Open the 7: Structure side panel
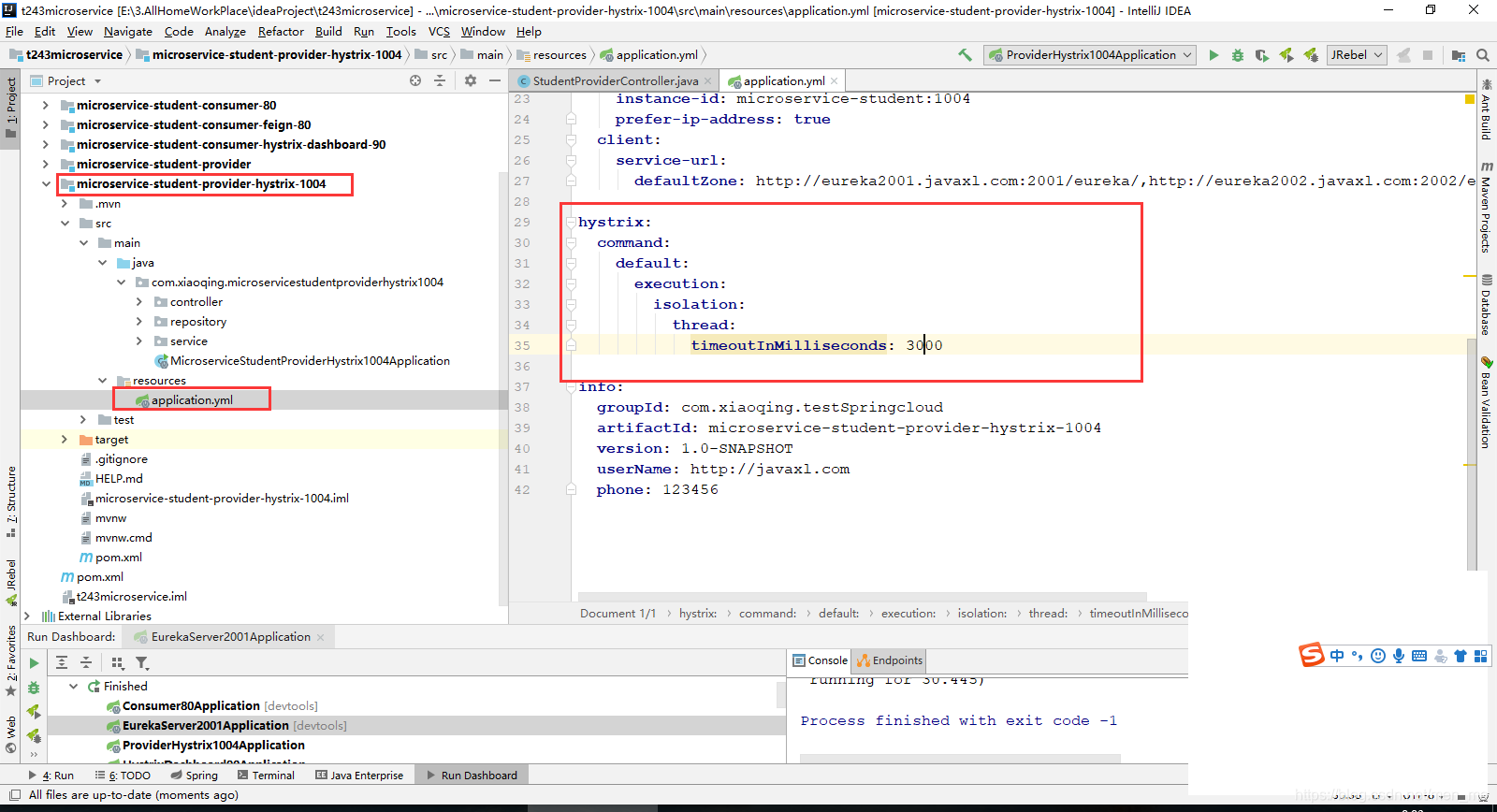This screenshot has height=812, width=1497. (10, 500)
